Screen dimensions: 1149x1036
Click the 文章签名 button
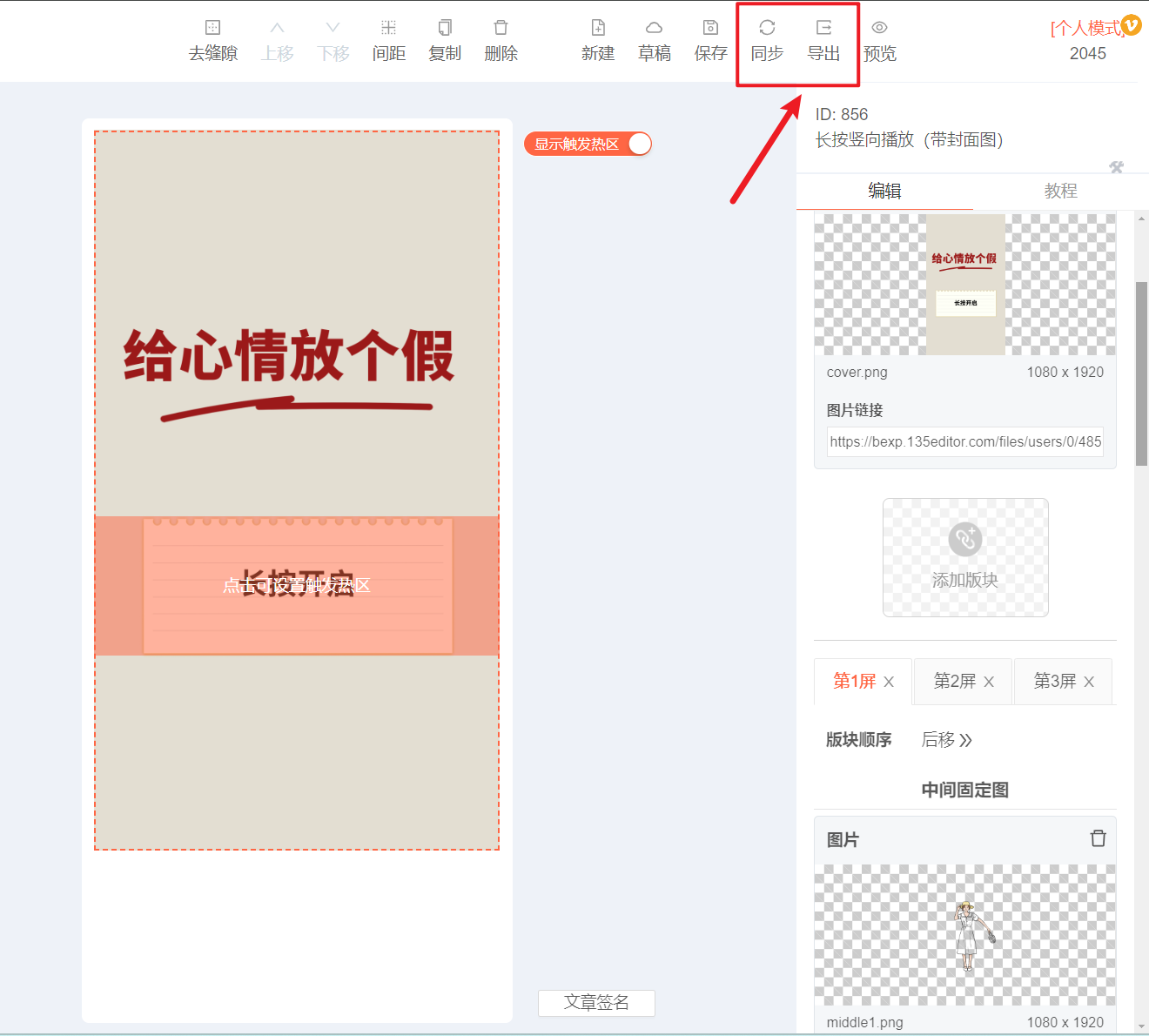pos(596,1003)
